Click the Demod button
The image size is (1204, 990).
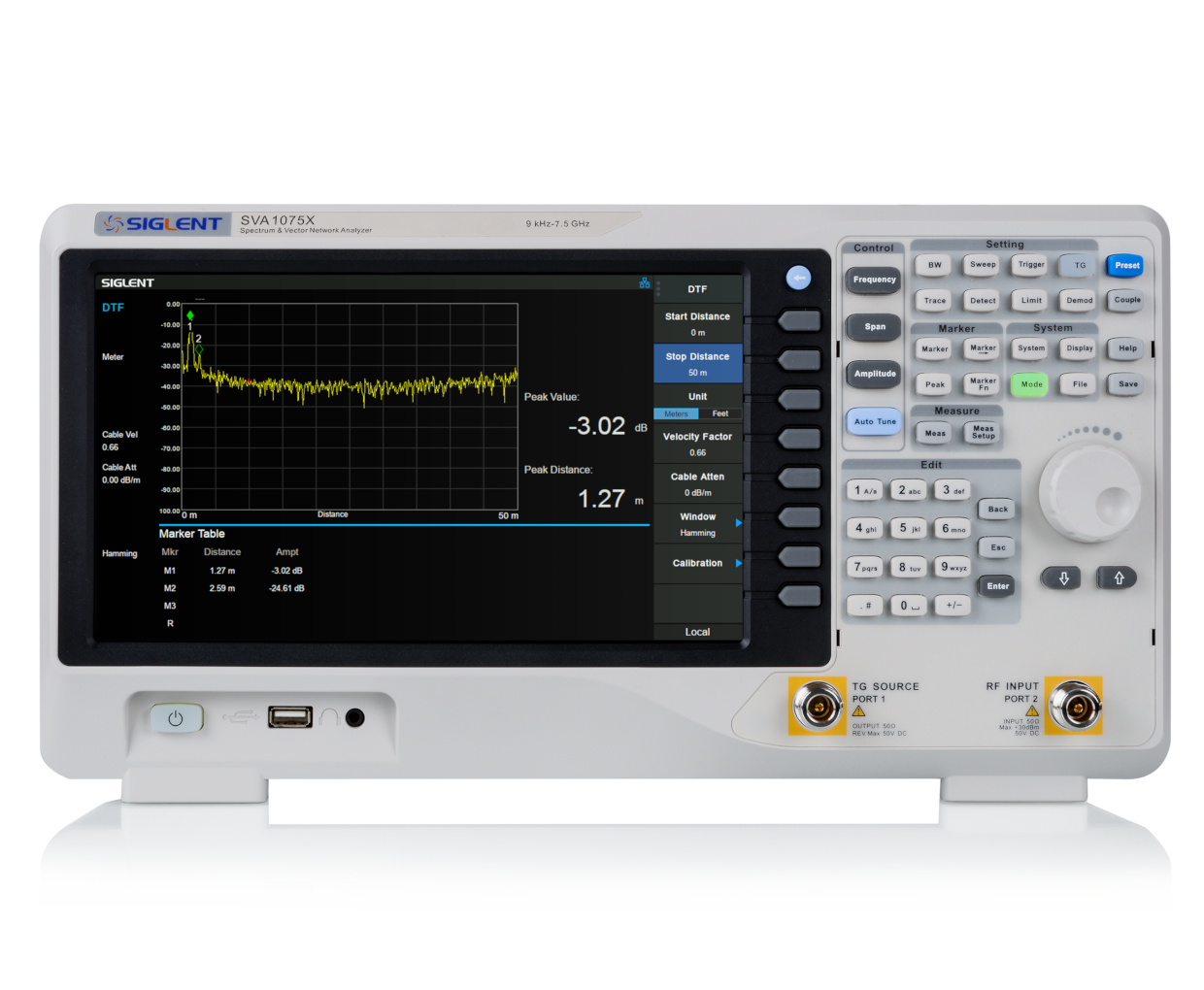(1080, 301)
